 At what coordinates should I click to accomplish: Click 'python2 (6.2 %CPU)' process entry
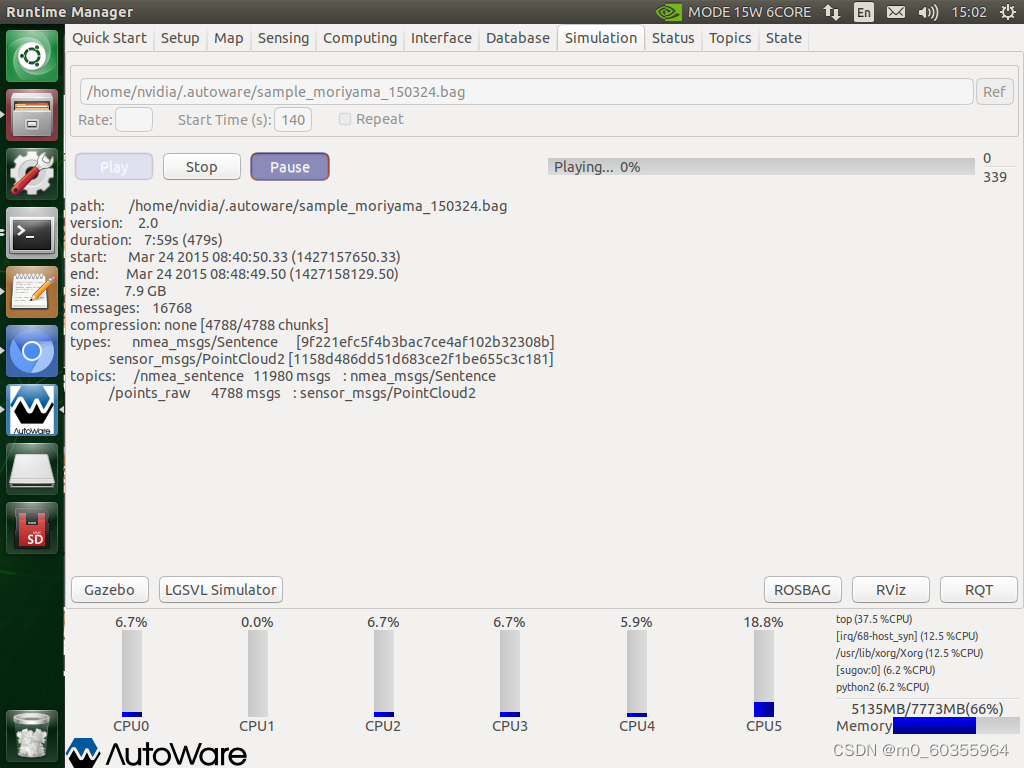click(x=882, y=687)
